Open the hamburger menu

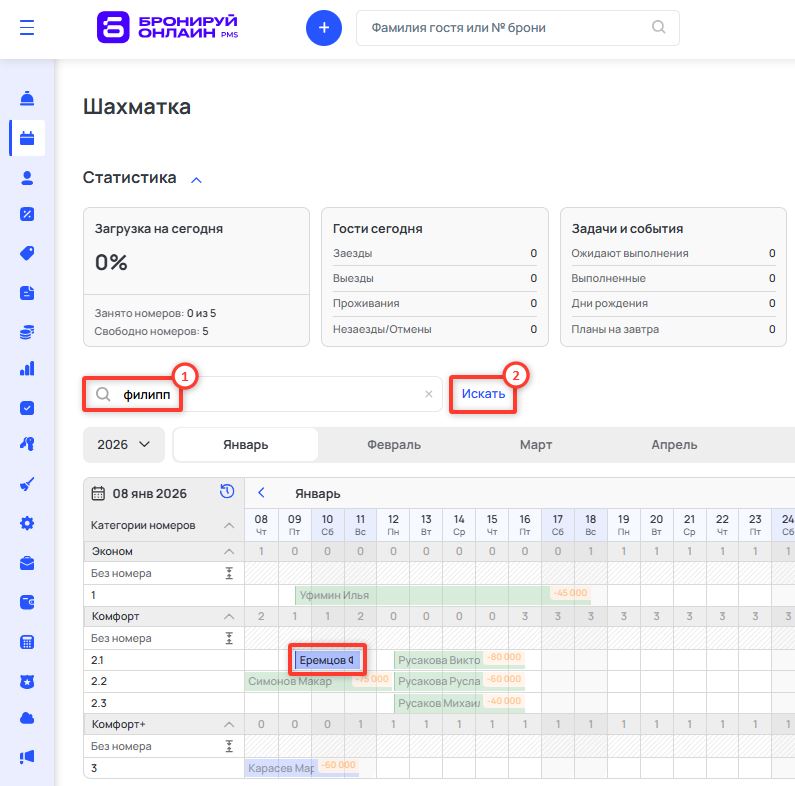click(27, 28)
